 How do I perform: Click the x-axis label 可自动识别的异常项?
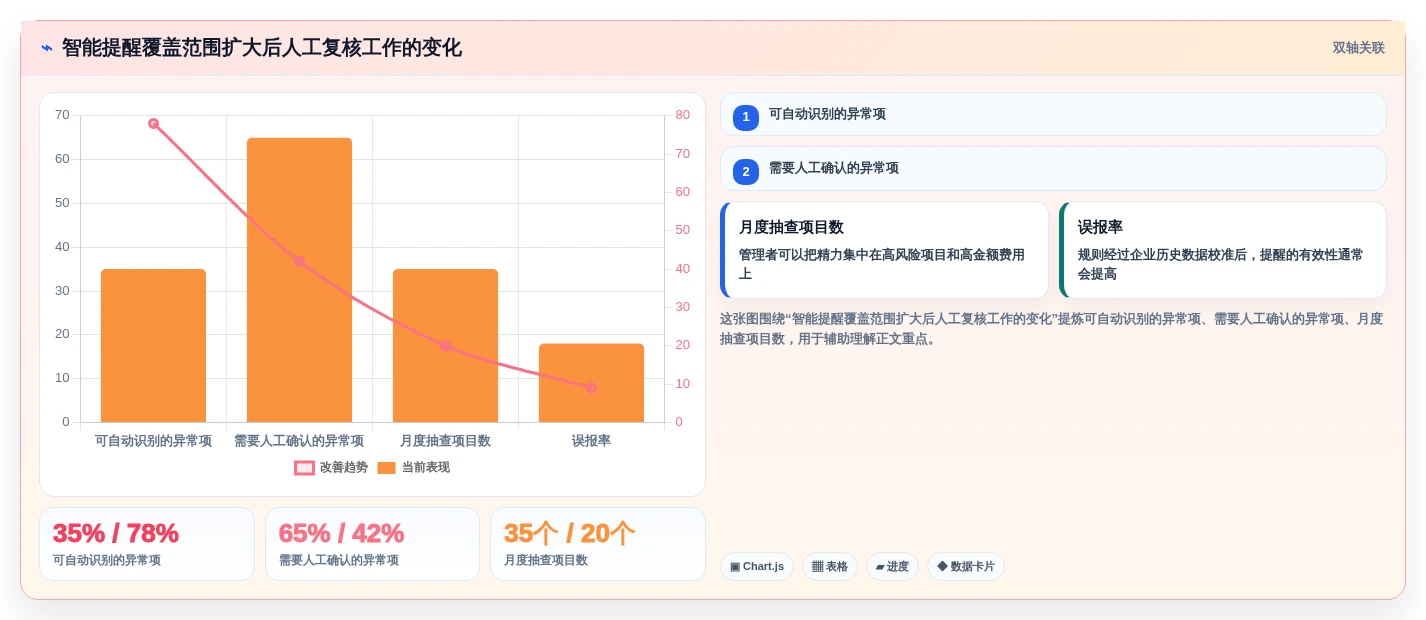pyautogui.click(x=153, y=441)
